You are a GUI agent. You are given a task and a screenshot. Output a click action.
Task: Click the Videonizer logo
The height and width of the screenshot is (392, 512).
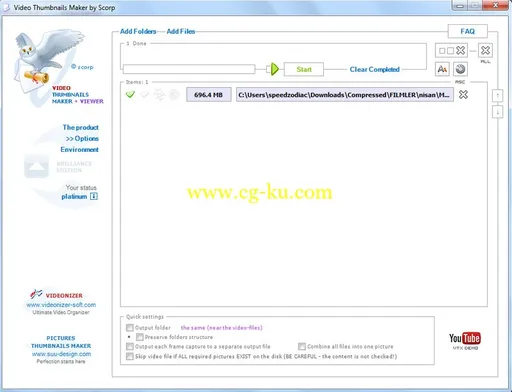tap(56, 295)
